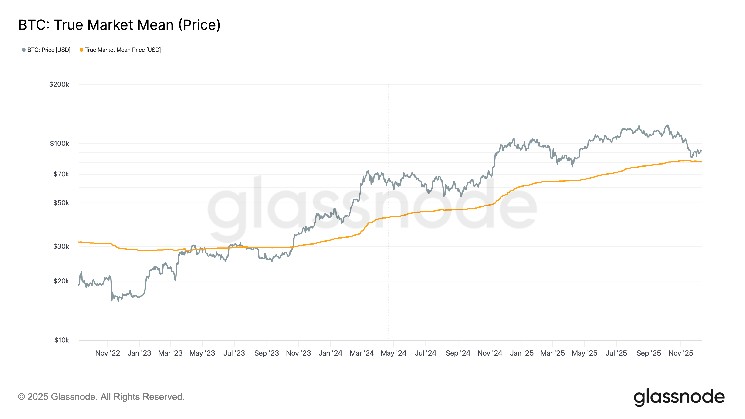Click the Jul '23 x-axis date label
Viewport: 745px width, 419px height.
point(235,353)
